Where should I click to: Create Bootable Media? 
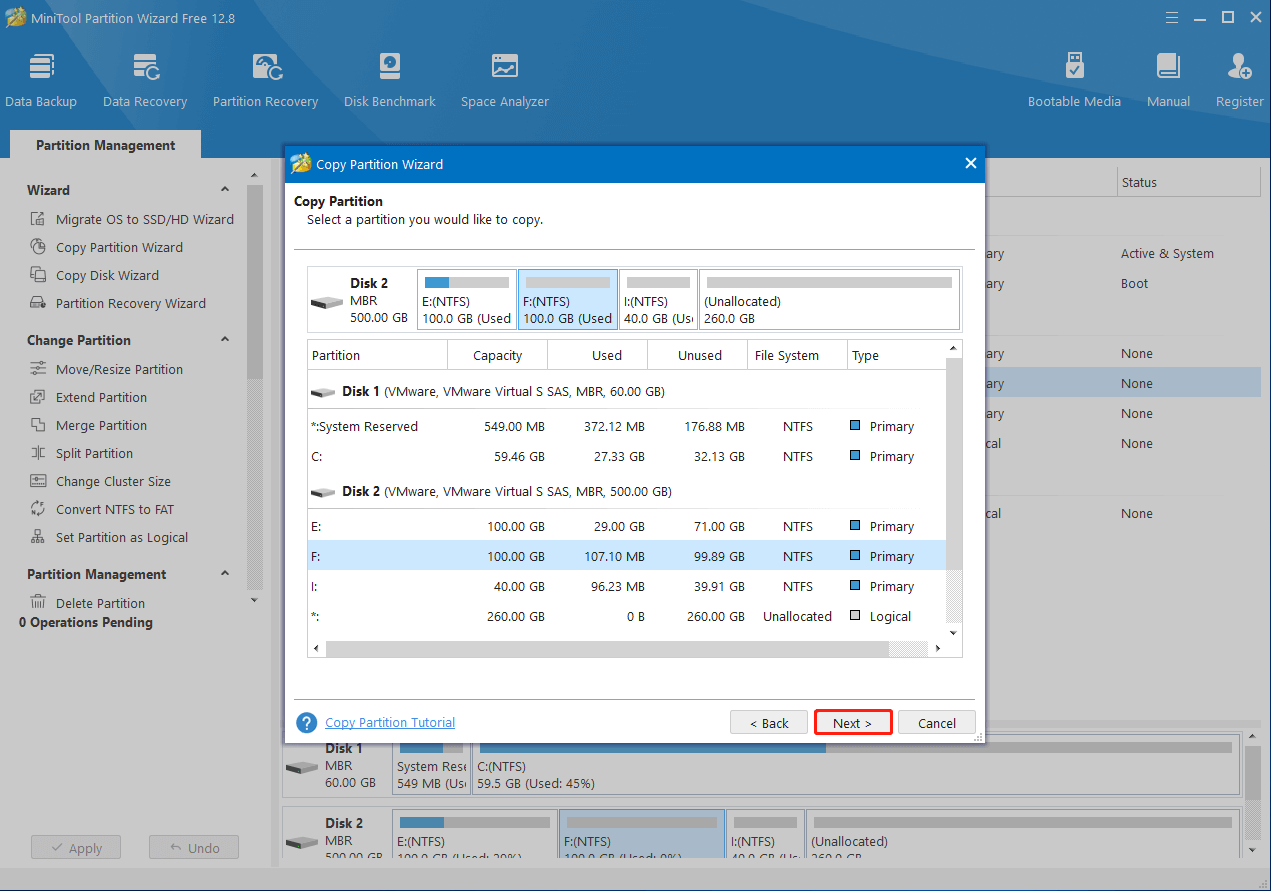pos(1074,80)
